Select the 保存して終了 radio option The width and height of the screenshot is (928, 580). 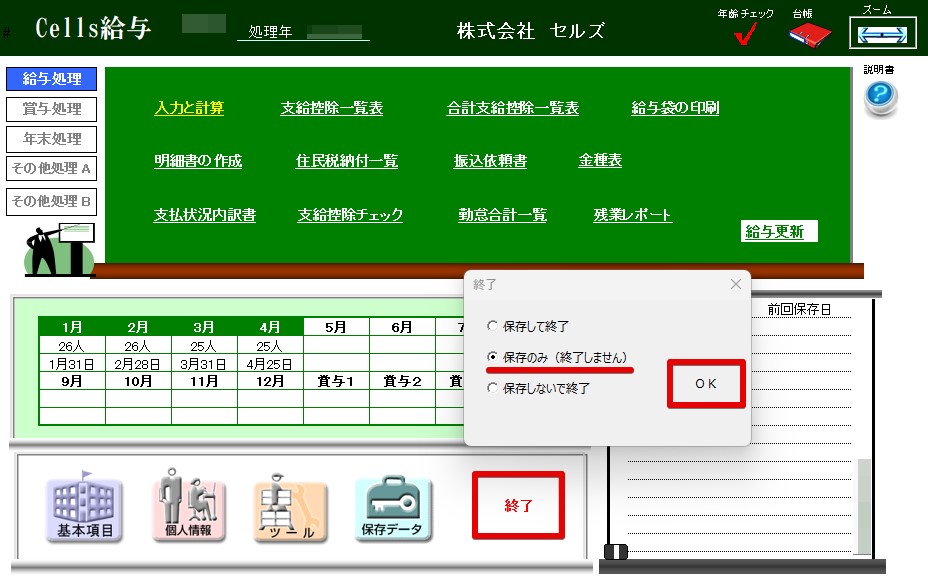click(x=491, y=326)
